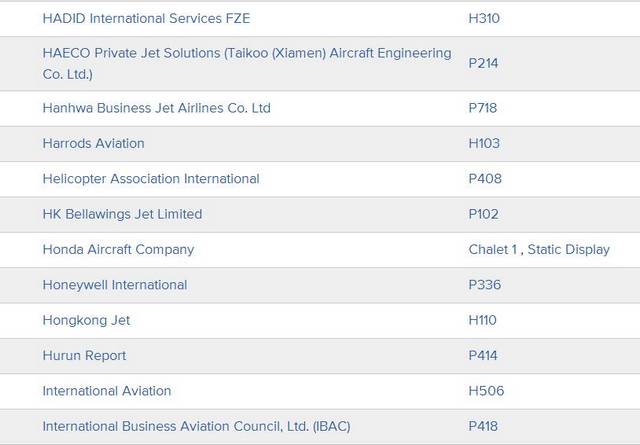The width and height of the screenshot is (640, 445).
Task: Click the HADID International Services FZE exhibitor name
Action: (x=146, y=18)
